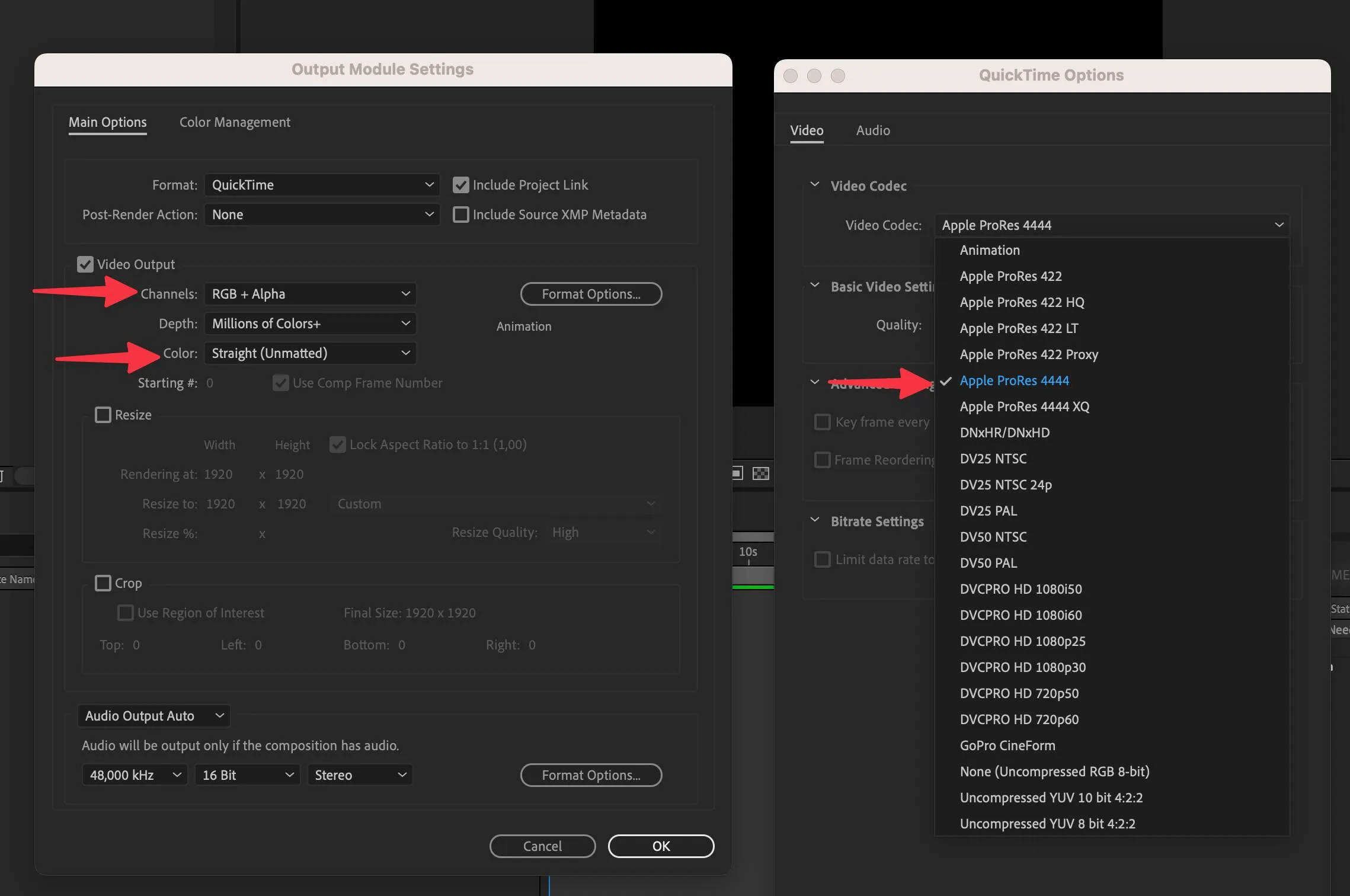Click the OK button
The height and width of the screenshot is (896, 1350).
(x=660, y=846)
